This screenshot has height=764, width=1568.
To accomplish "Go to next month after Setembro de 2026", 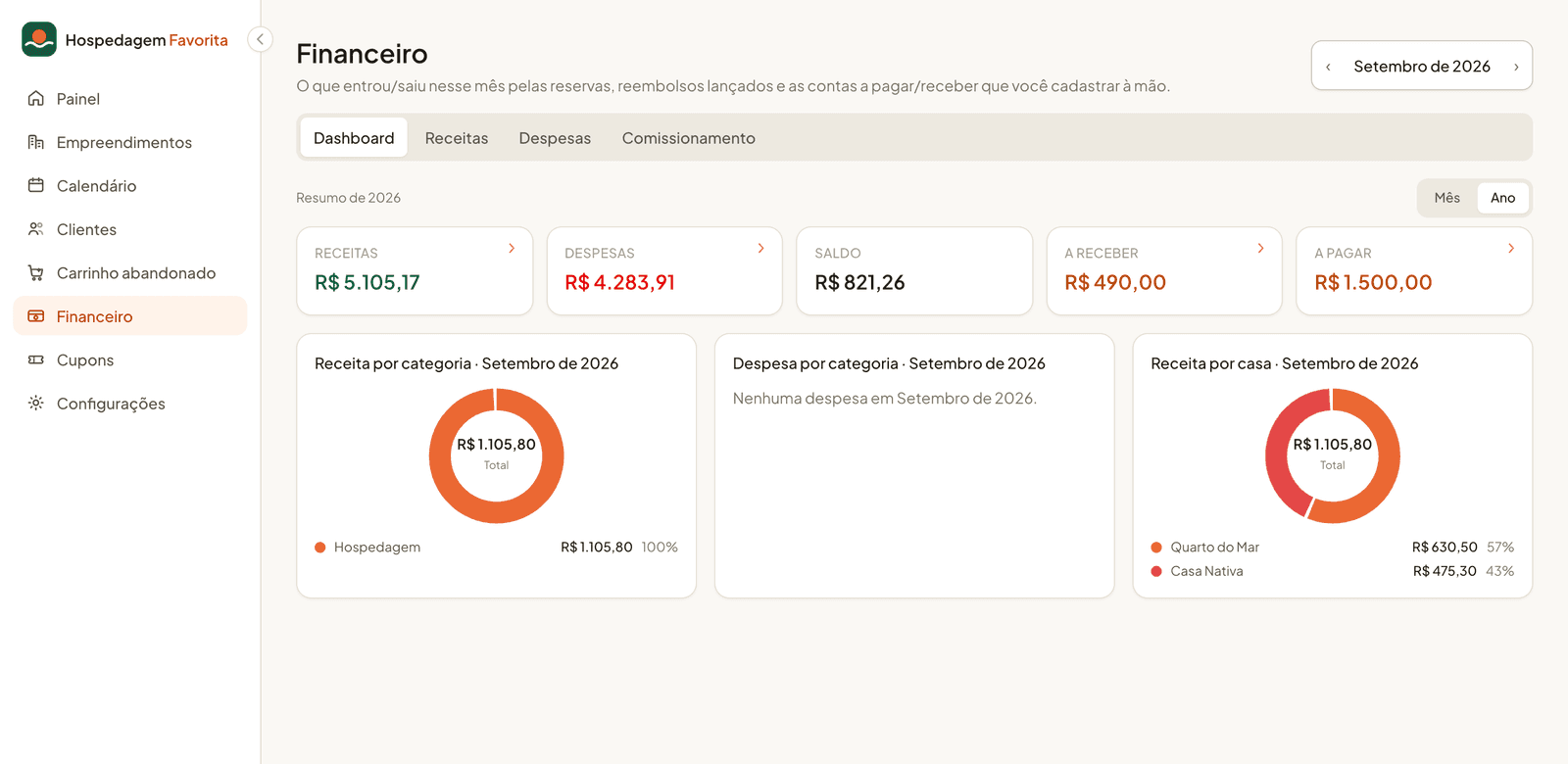I will (1516, 67).
